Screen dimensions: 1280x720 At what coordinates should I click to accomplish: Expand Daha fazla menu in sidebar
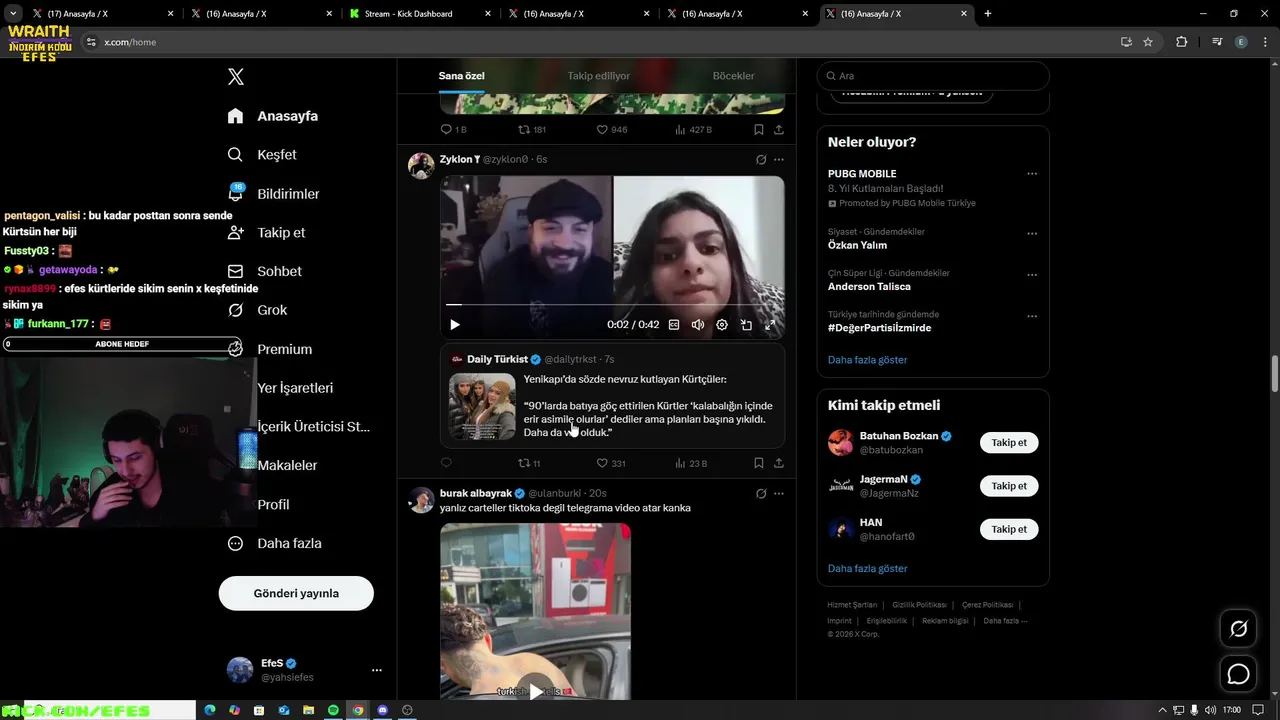tap(274, 543)
